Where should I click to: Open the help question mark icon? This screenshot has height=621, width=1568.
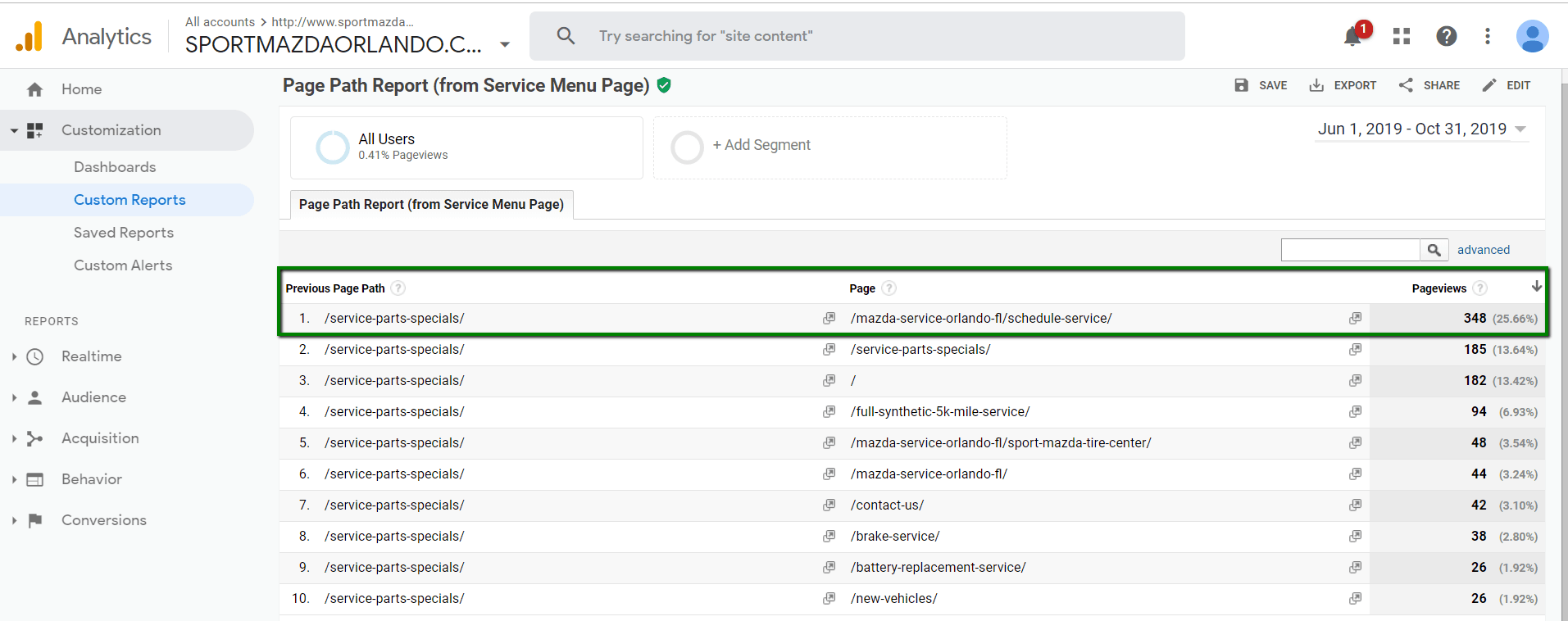pyautogui.click(x=1447, y=36)
